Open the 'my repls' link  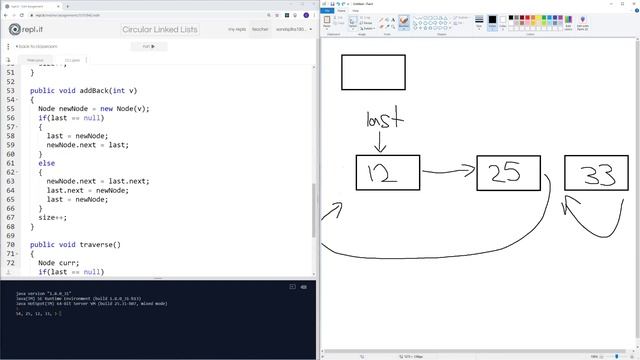(x=237, y=29)
